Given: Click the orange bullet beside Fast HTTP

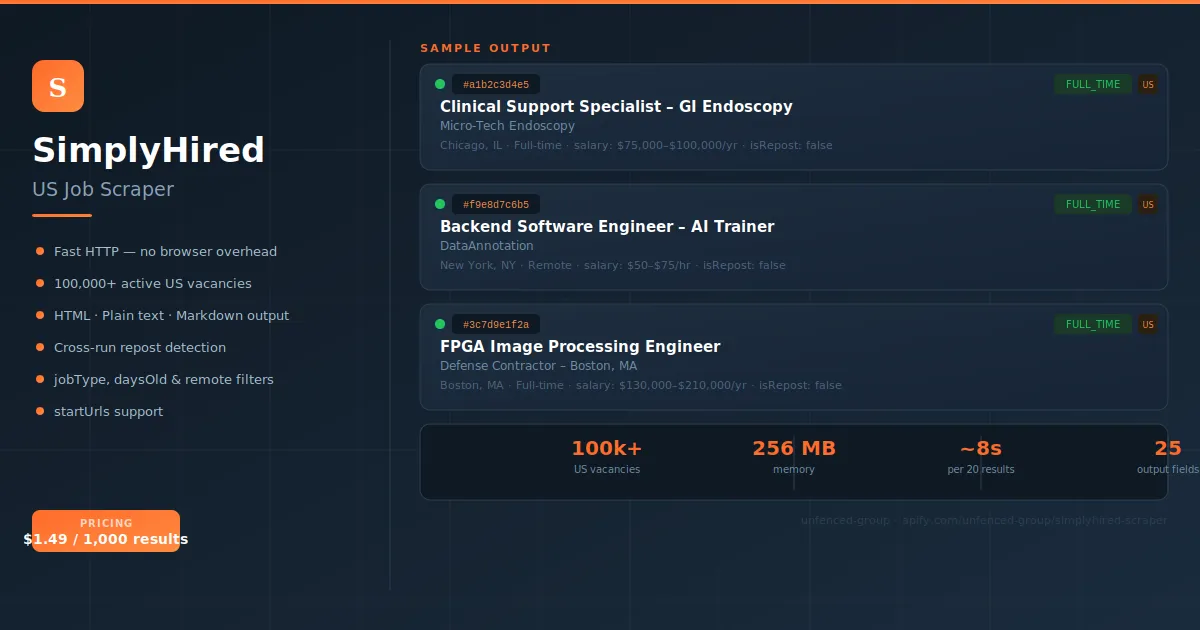Looking at the screenshot, I should click(x=40, y=252).
